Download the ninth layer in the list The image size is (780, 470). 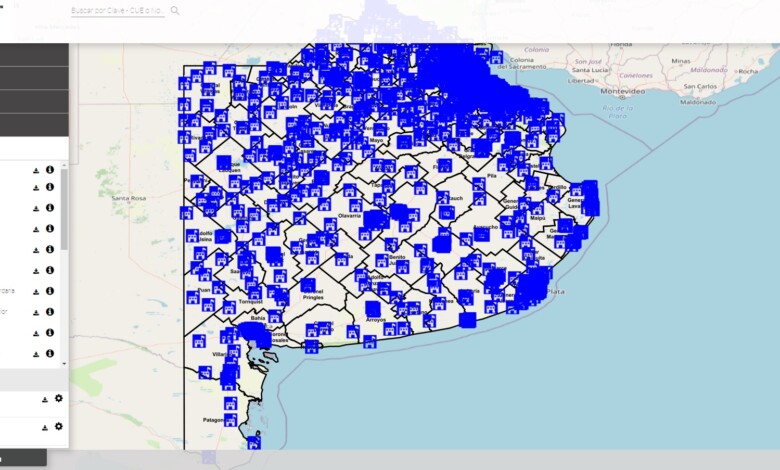pos(36,334)
